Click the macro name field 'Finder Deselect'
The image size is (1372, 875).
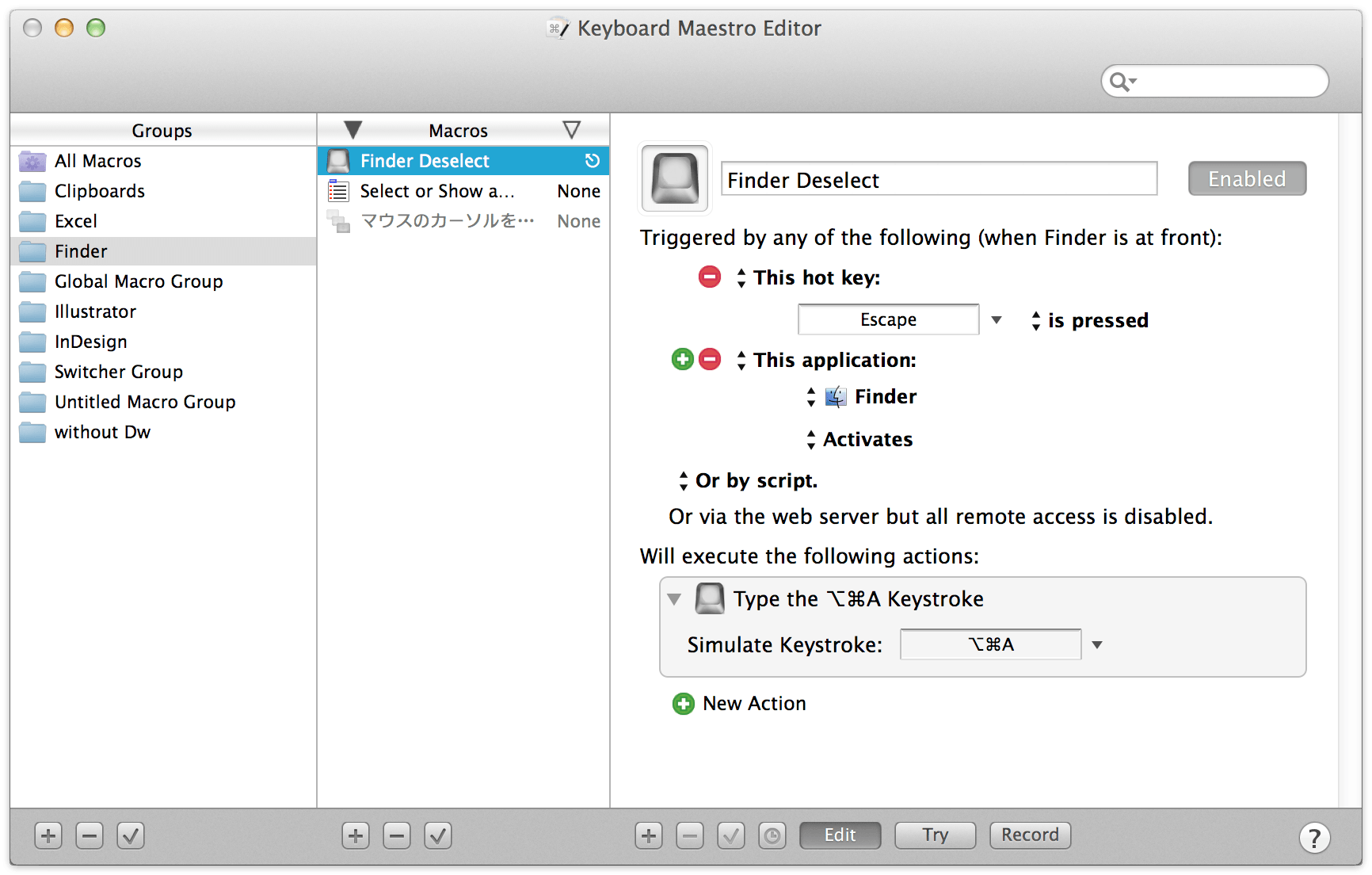click(939, 179)
